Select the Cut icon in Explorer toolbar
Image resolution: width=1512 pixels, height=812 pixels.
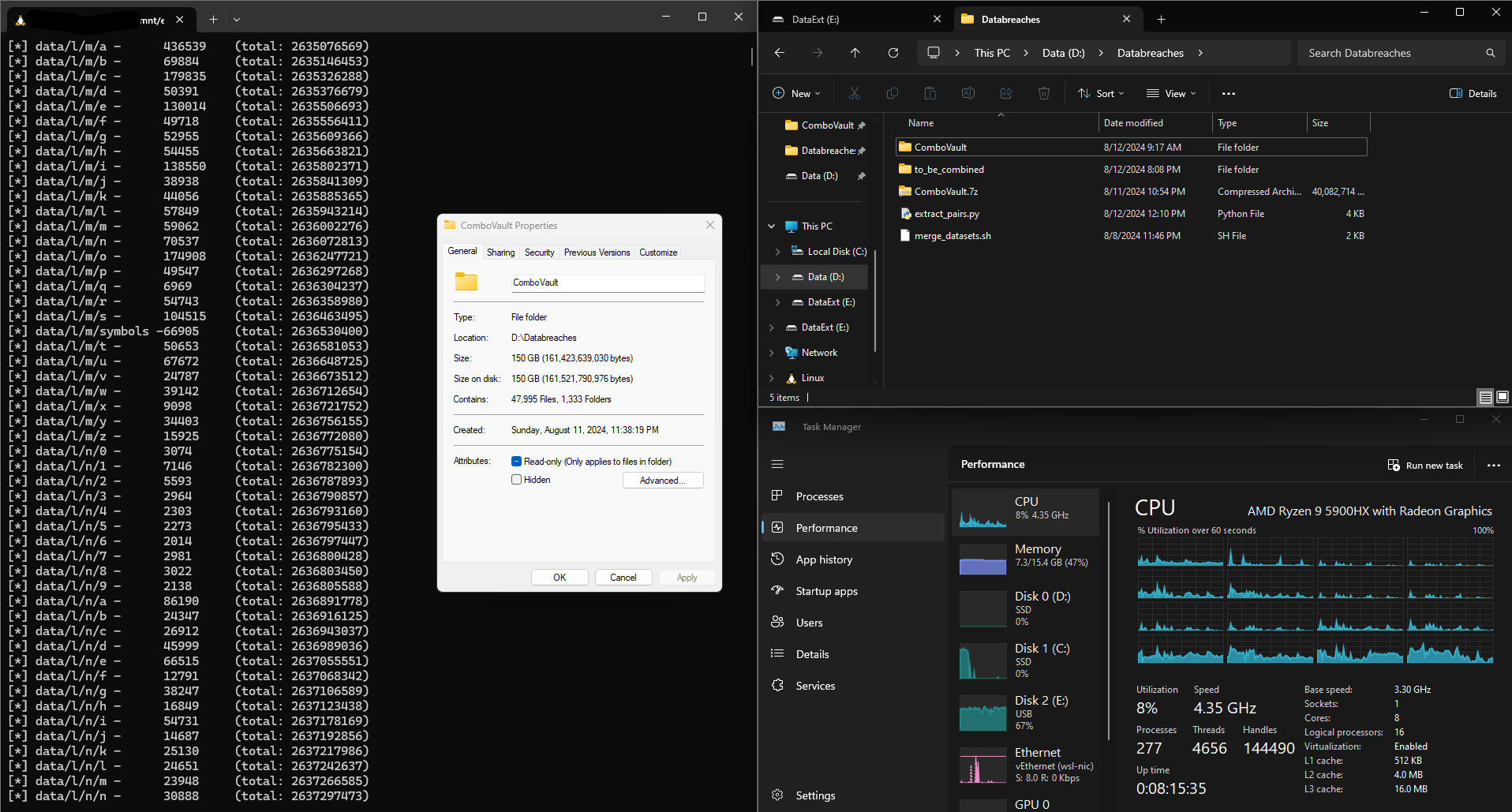click(x=854, y=93)
